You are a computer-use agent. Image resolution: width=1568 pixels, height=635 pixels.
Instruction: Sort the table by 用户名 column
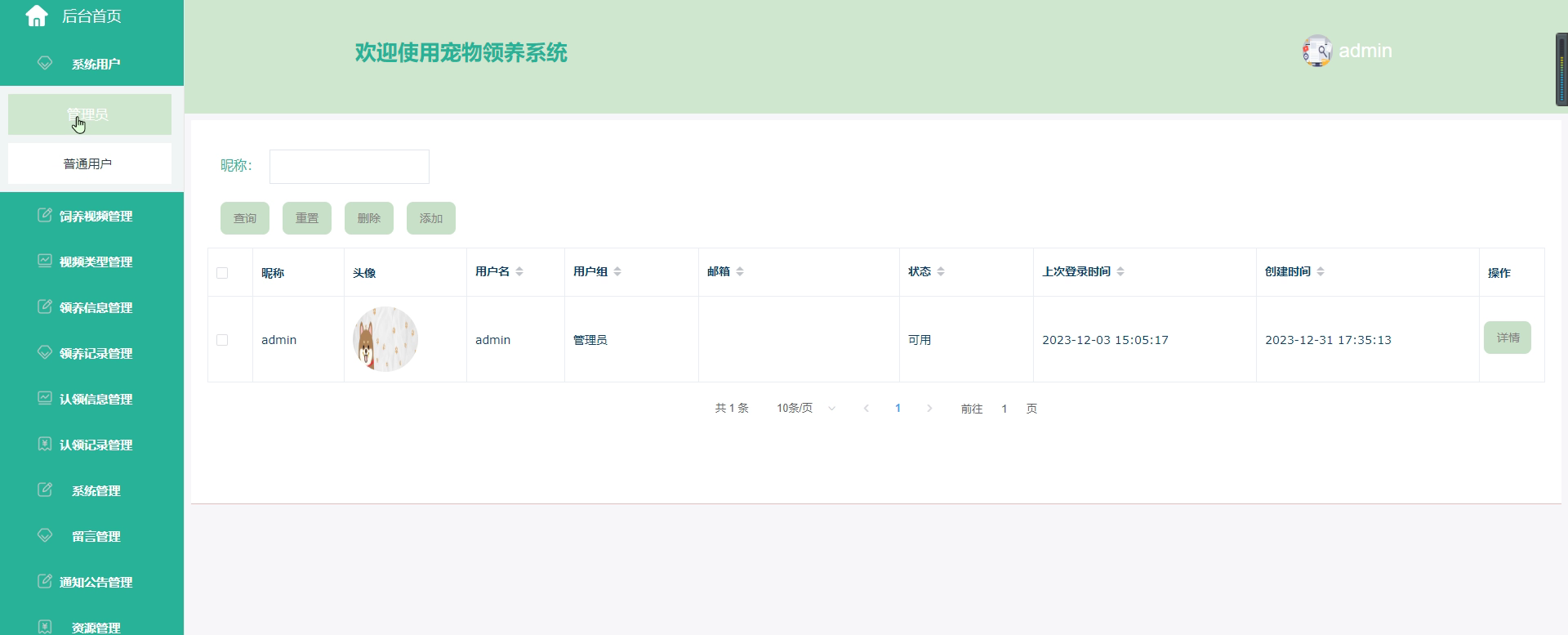519,271
